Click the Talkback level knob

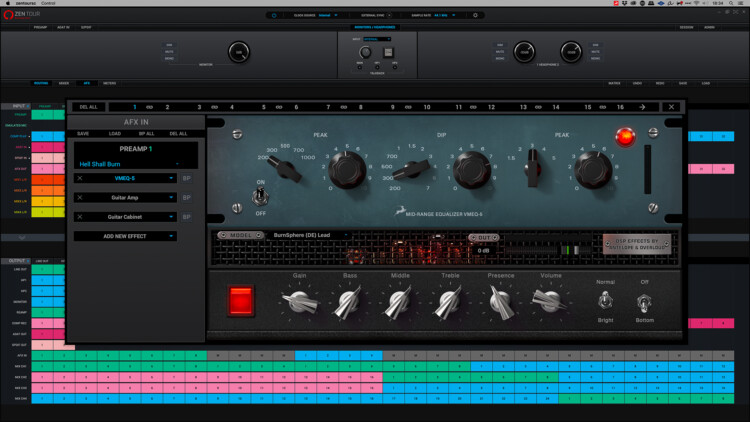pyautogui.click(x=365, y=52)
